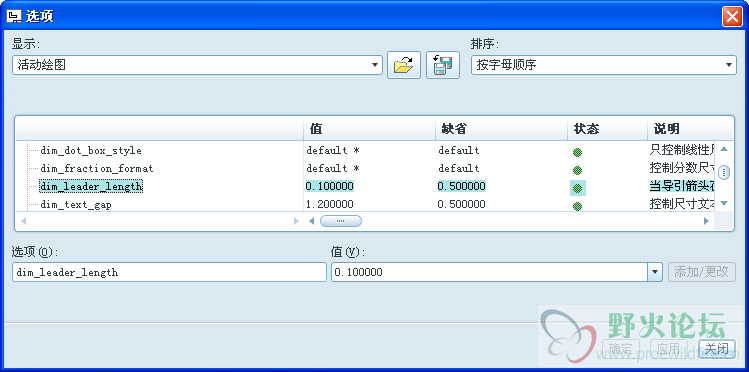Select the dim_leader_length option row
The width and height of the screenshot is (749, 372).
[91, 186]
